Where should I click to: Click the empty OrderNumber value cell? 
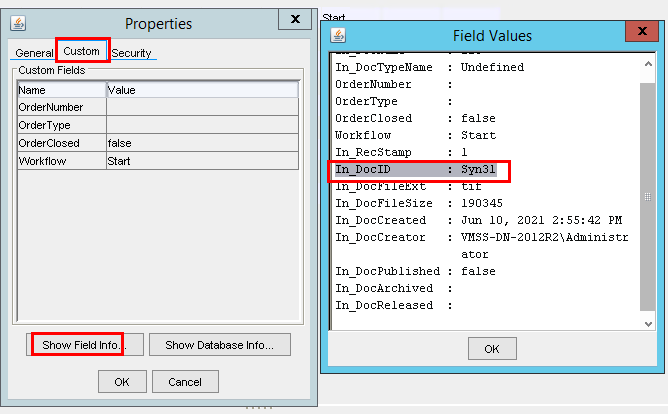(x=201, y=107)
